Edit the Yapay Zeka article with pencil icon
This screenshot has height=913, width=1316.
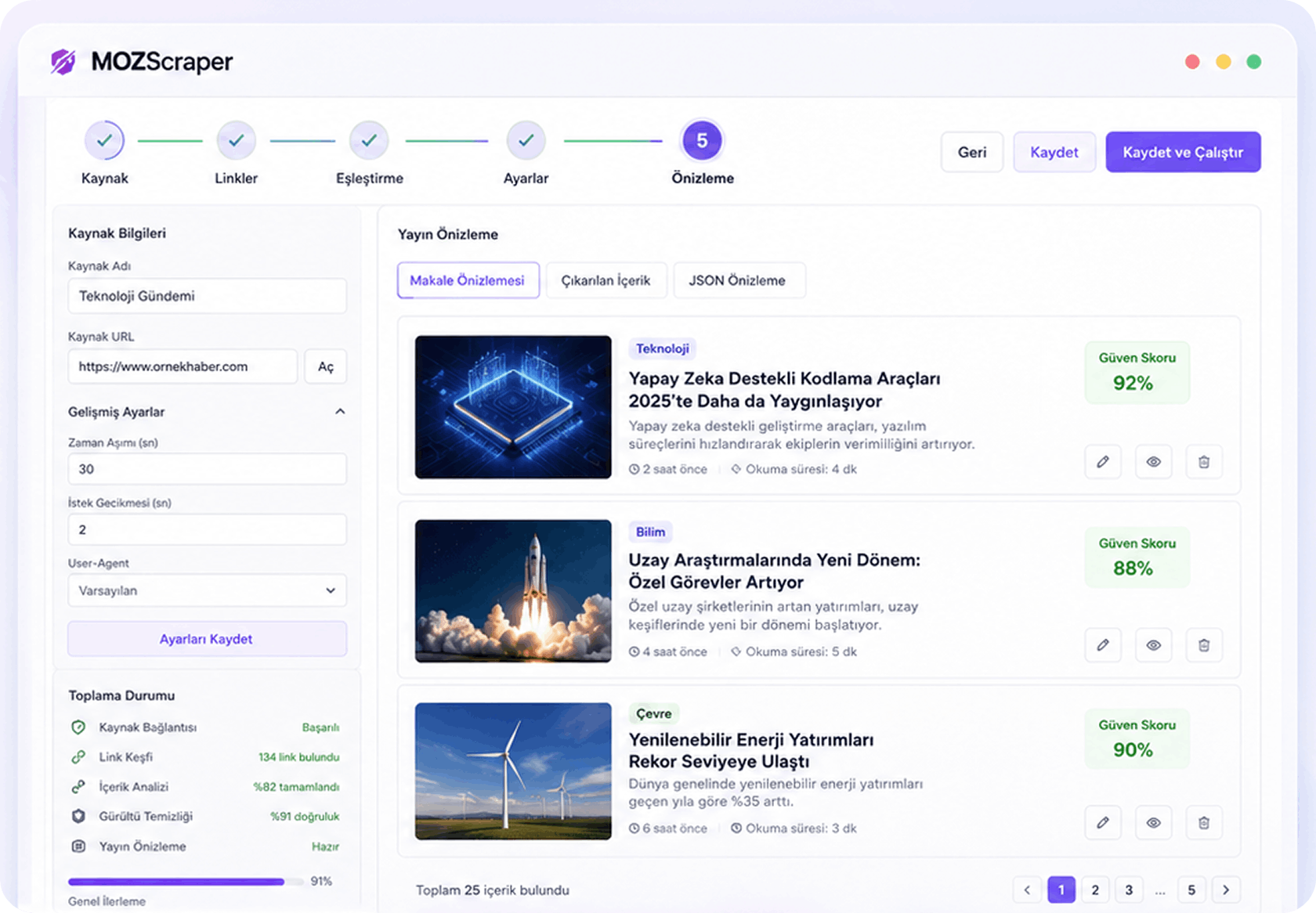click(1103, 462)
